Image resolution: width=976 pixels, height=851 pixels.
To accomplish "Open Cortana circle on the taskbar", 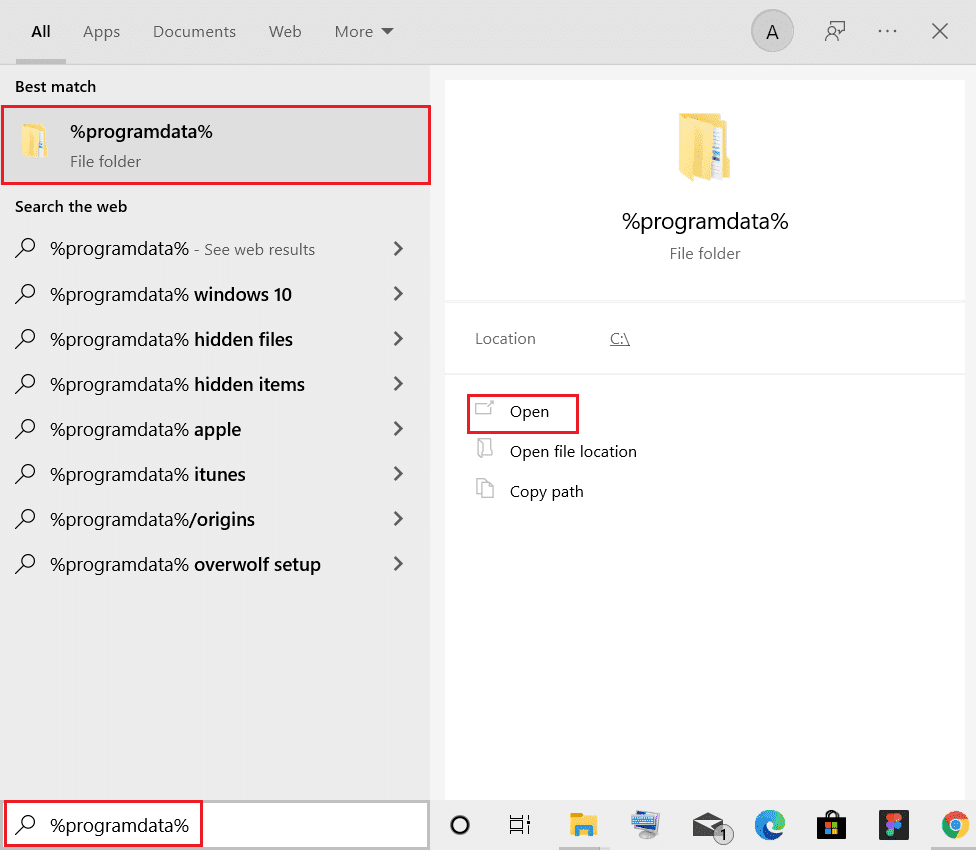I will click(x=459, y=825).
